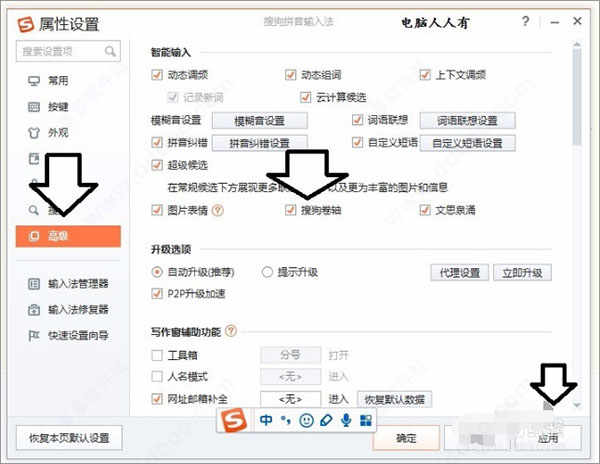Start voice input with the microphone icon
Image resolution: width=600 pixels, height=464 pixels.
point(346,420)
